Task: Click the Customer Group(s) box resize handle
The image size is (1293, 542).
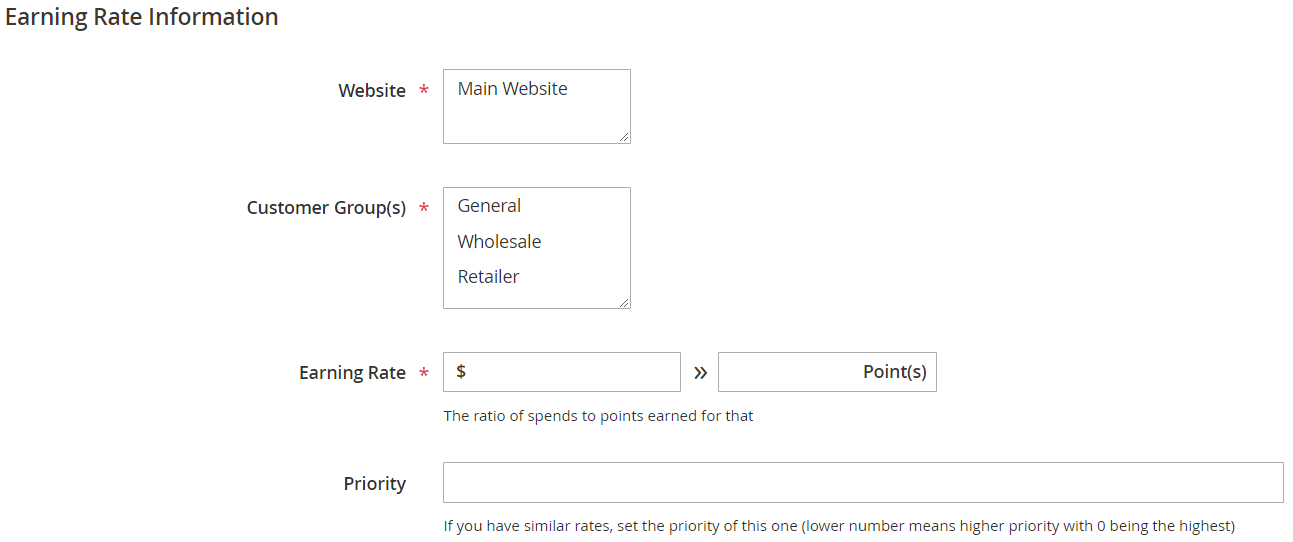Action: tap(624, 302)
